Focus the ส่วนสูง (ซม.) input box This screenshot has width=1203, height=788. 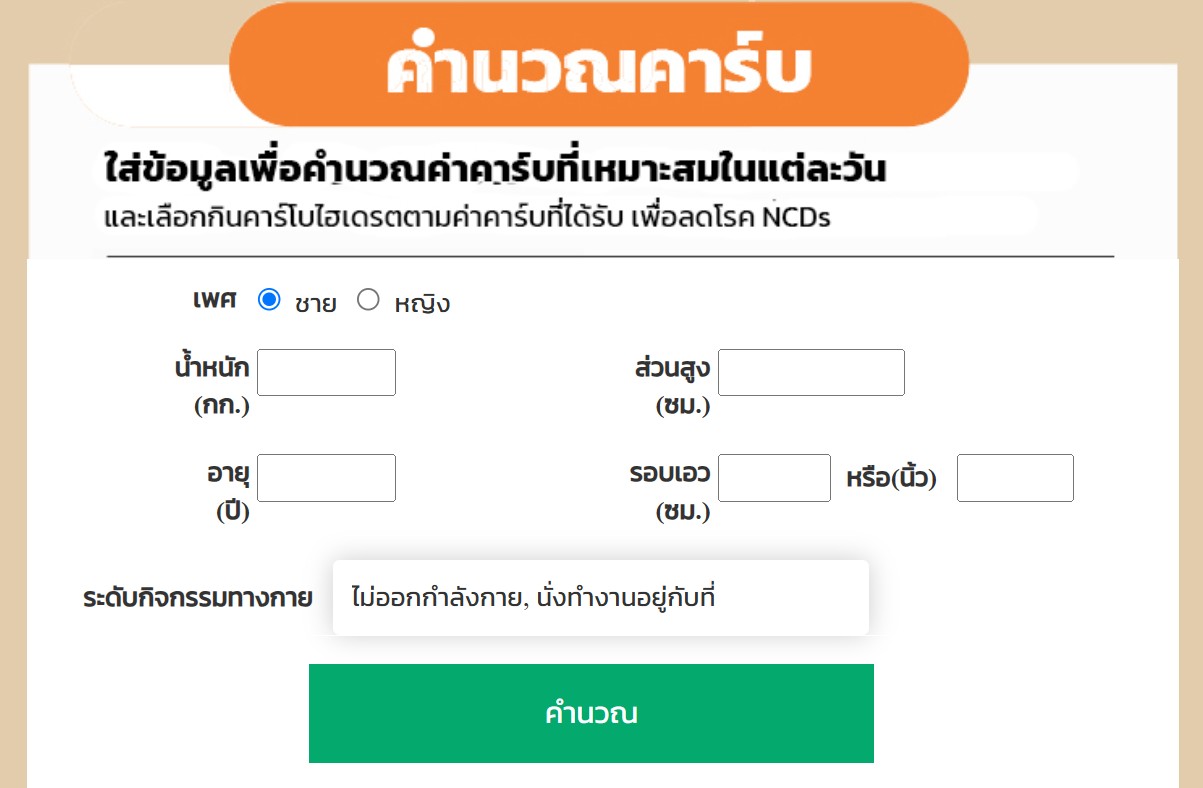tap(811, 372)
